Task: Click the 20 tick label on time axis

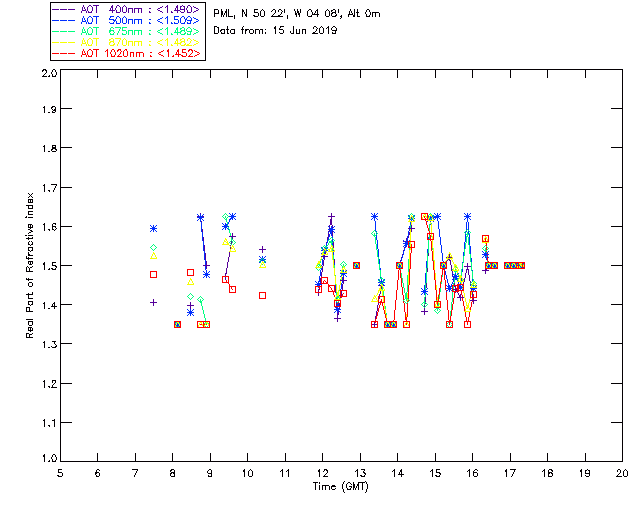Action: [622, 474]
